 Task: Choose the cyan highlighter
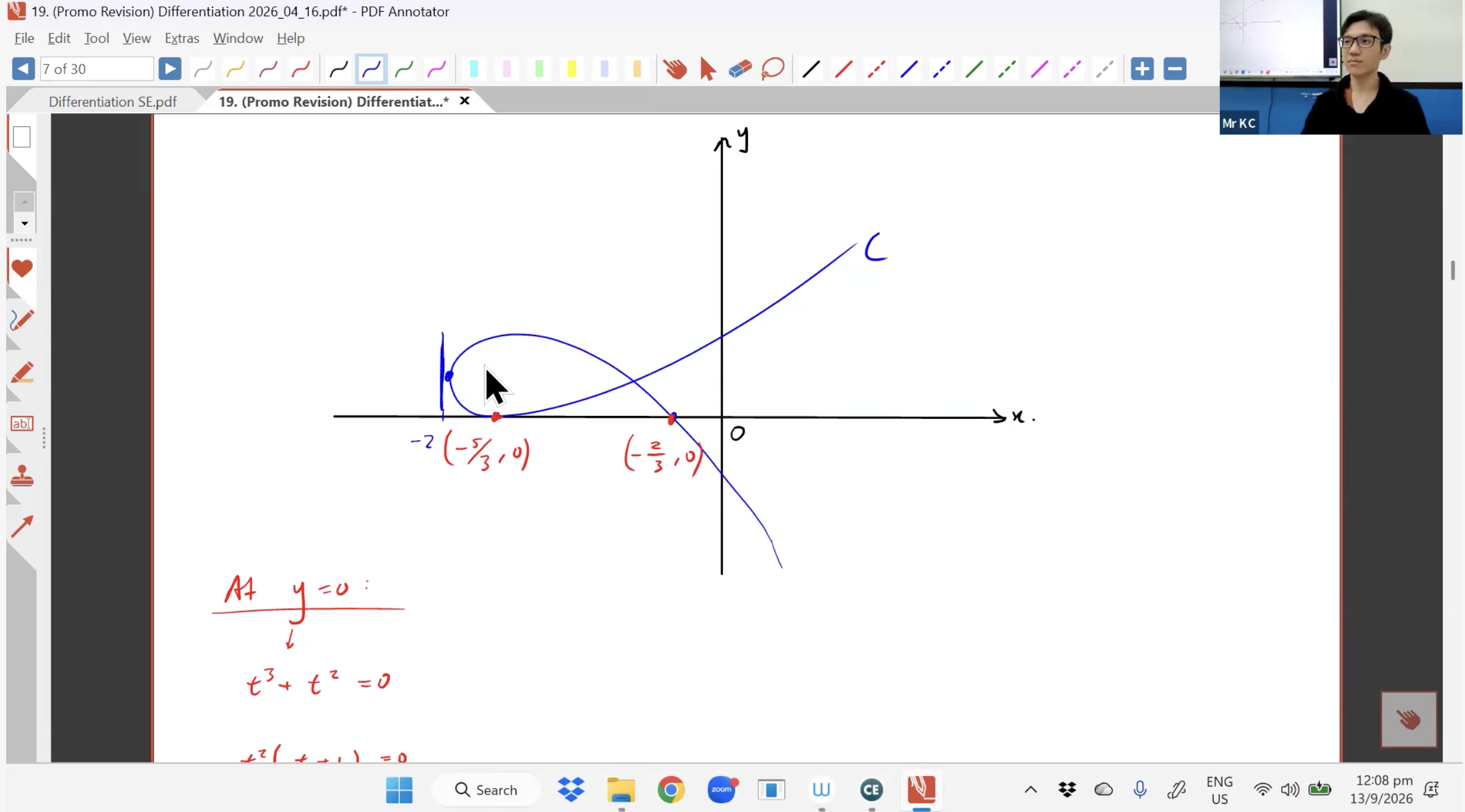pyautogui.click(x=474, y=69)
